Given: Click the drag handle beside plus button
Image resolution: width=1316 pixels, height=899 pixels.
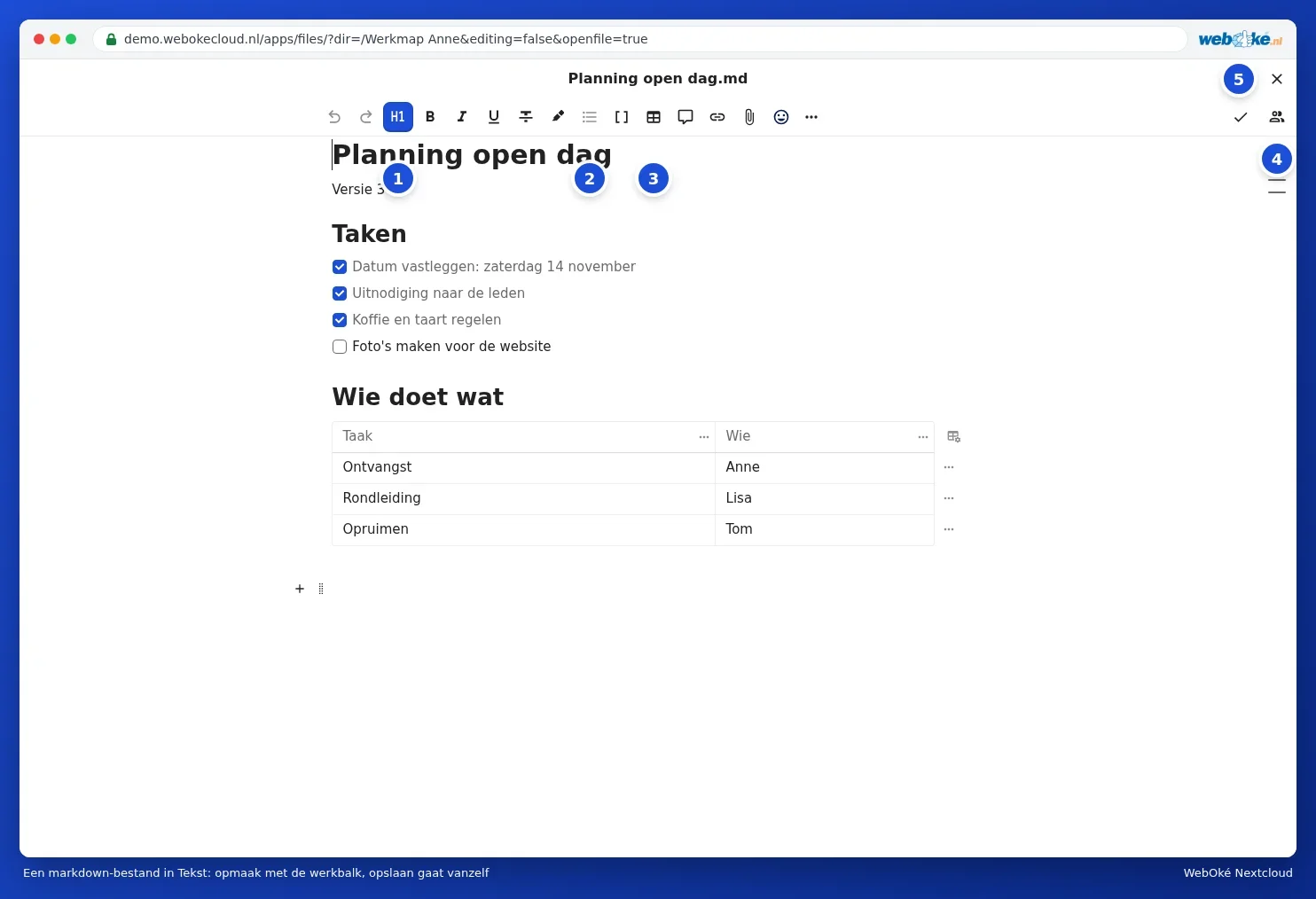Looking at the screenshot, I should [x=321, y=589].
